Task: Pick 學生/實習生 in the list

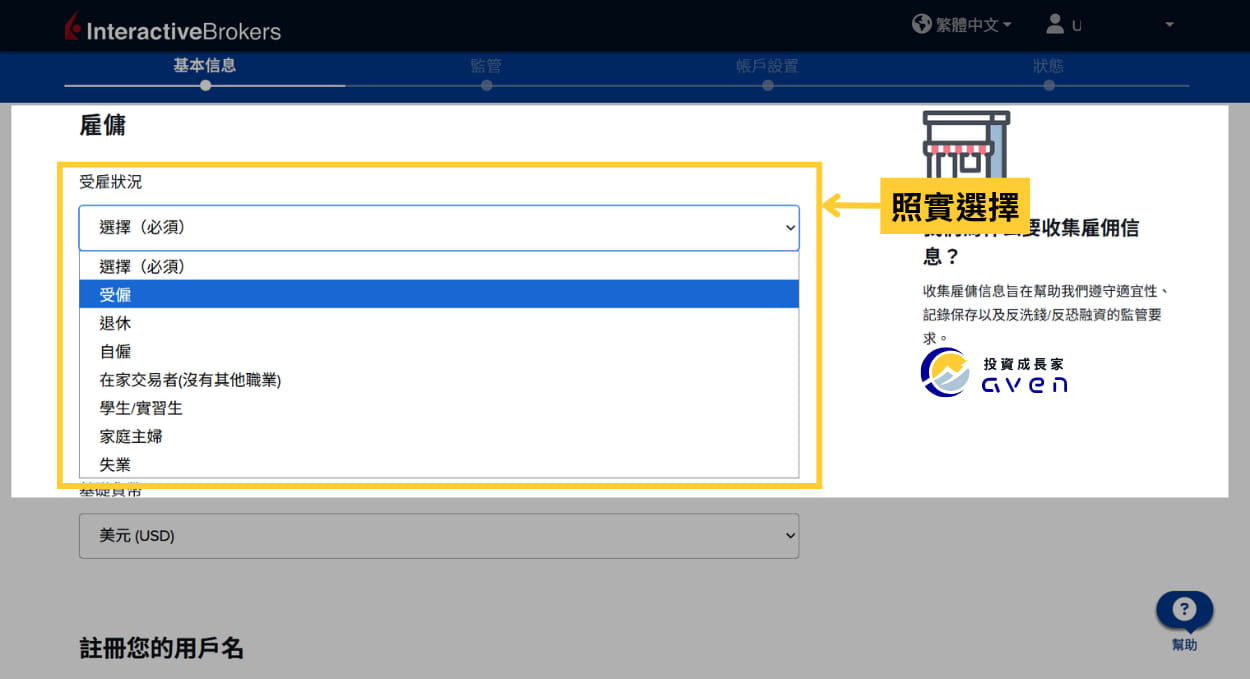Action: [x=439, y=408]
